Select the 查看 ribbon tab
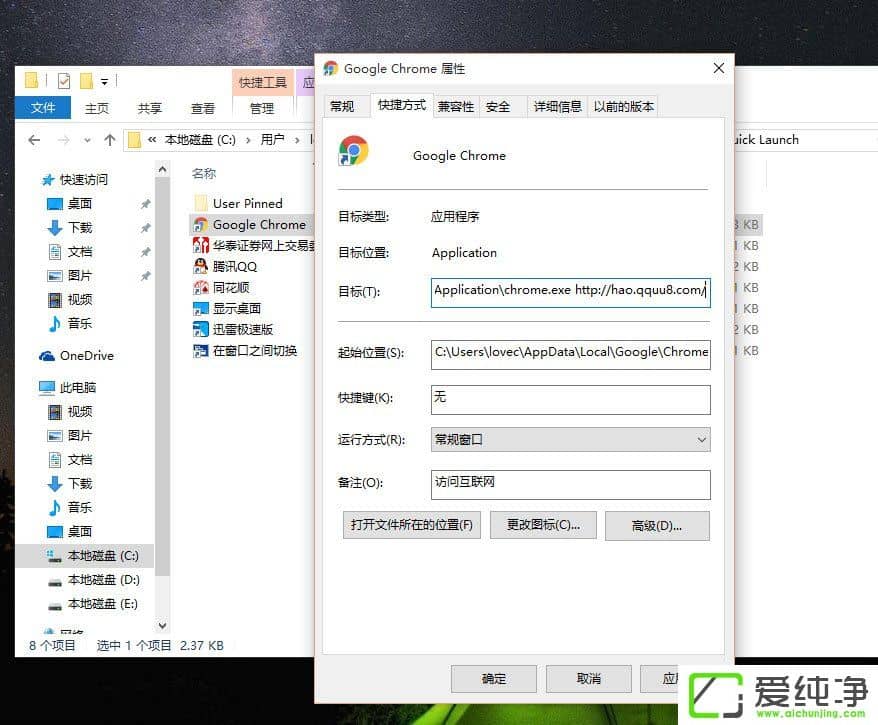The width and height of the screenshot is (878, 725). click(202, 108)
